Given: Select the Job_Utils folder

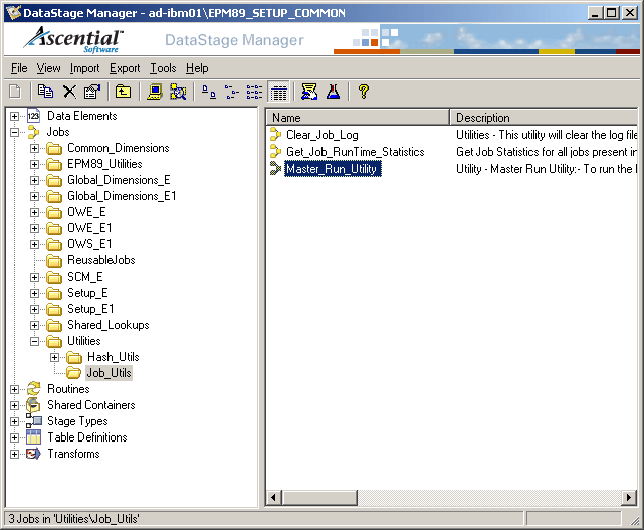Looking at the screenshot, I should coord(109,373).
